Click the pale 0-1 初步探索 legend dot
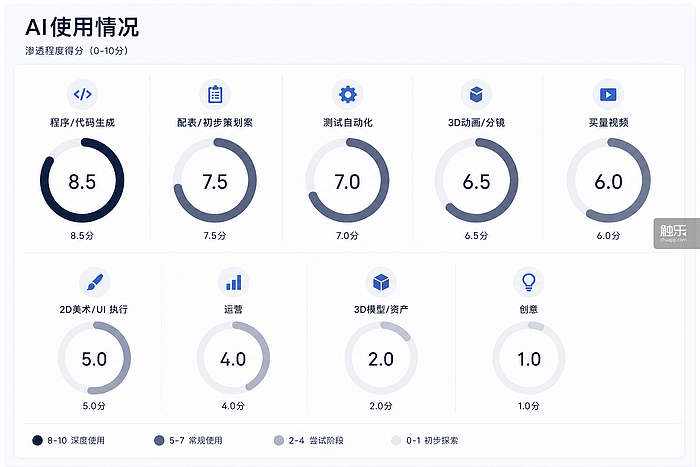This screenshot has height=467, width=700. [x=396, y=440]
